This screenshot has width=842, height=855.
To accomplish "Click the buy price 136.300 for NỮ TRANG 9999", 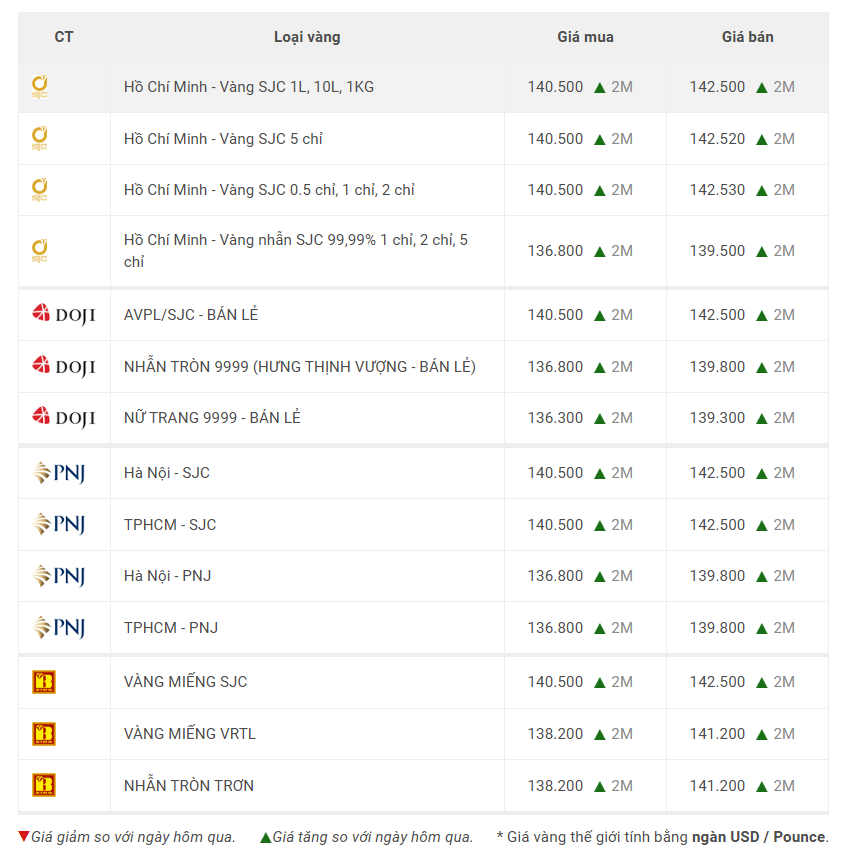I will pos(555,418).
